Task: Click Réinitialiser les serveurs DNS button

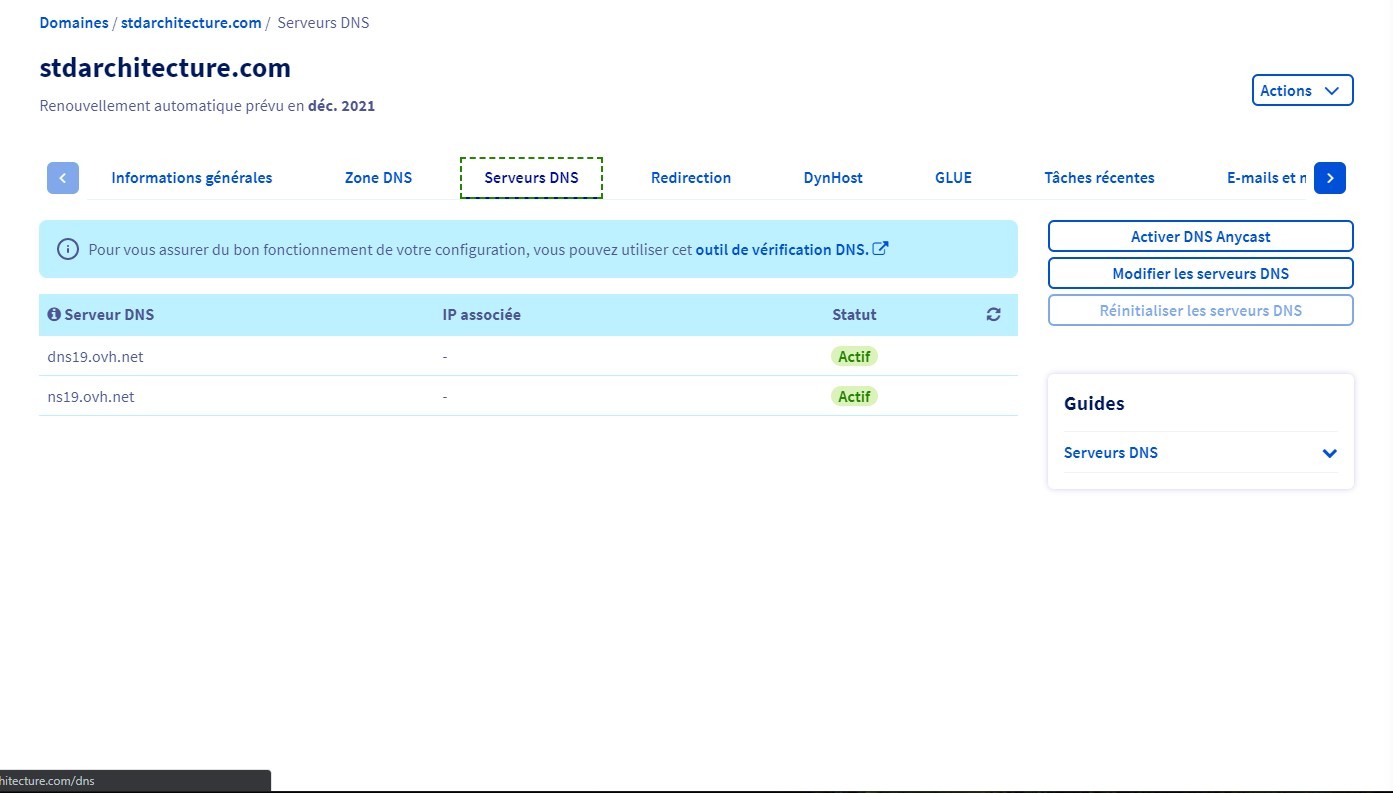Action: click(x=1200, y=310)
